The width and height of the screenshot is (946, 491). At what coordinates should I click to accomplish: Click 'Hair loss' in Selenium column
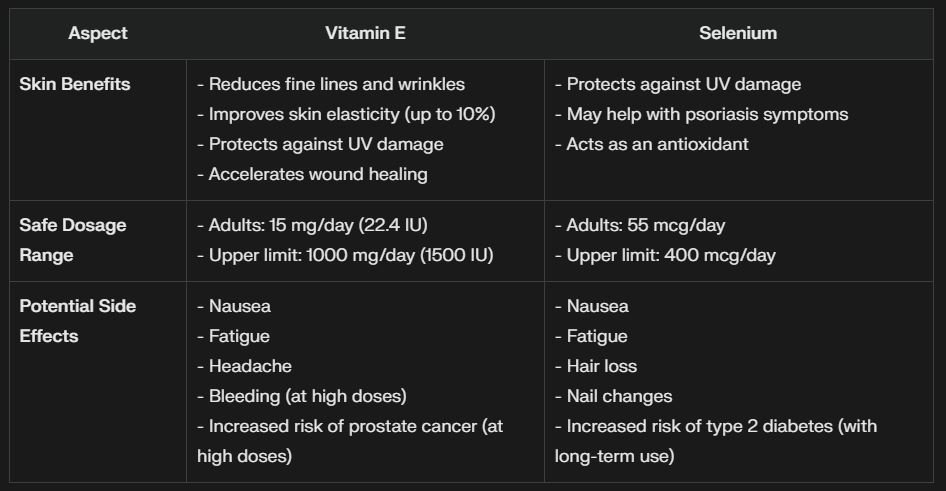pos(596,366)
